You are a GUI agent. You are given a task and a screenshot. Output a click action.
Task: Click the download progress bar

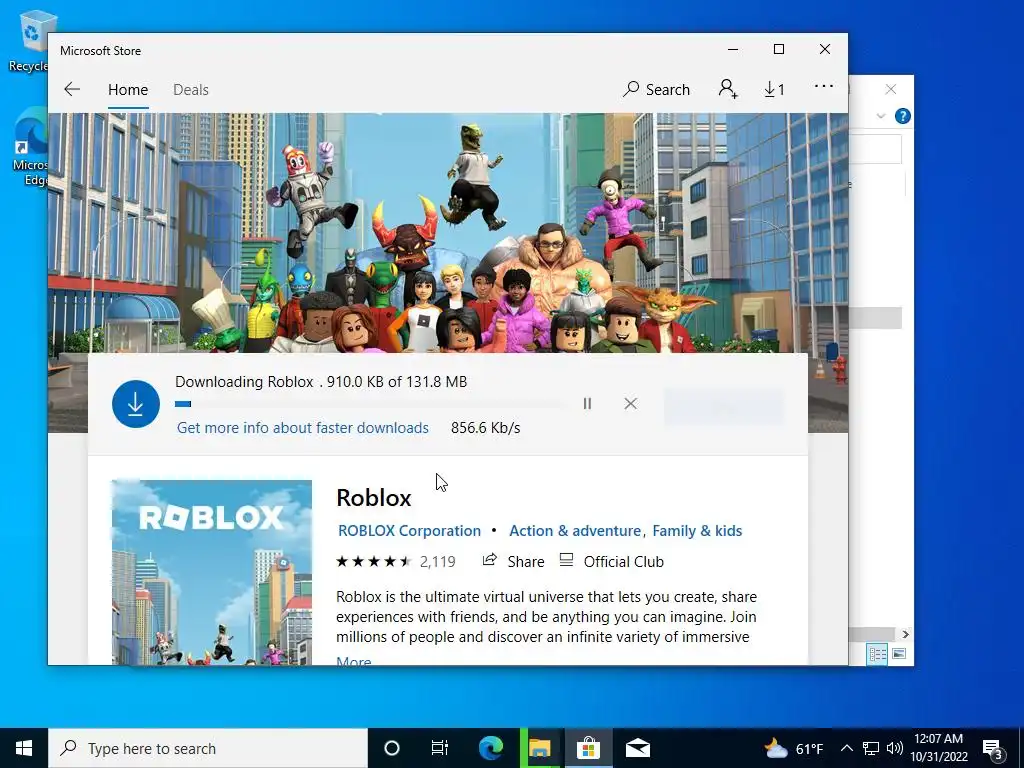[x=370, y=404]
